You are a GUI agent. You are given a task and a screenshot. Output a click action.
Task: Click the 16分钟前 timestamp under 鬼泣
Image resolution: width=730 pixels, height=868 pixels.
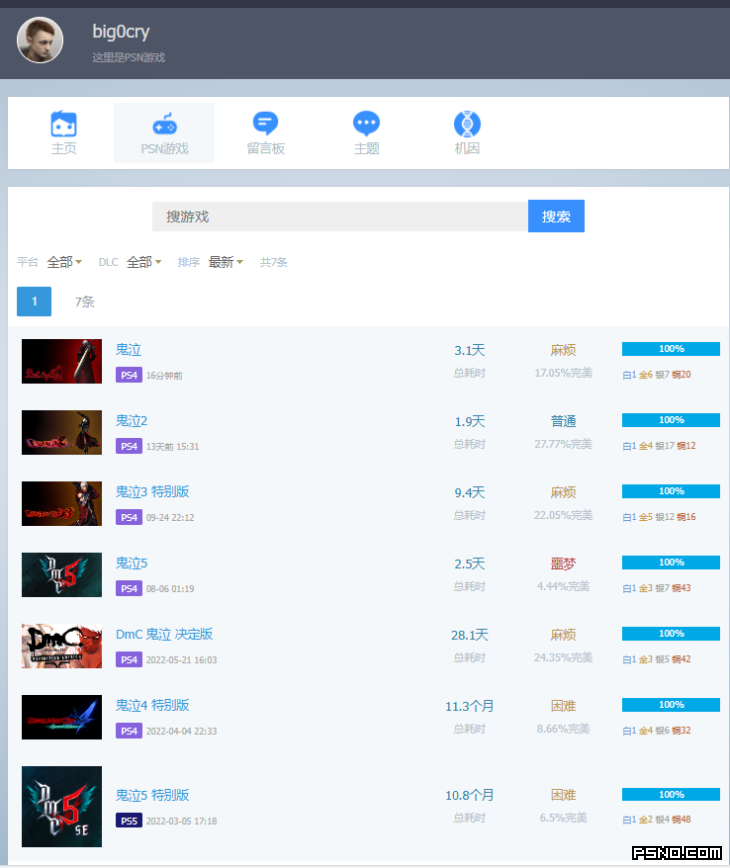(164, 376)
